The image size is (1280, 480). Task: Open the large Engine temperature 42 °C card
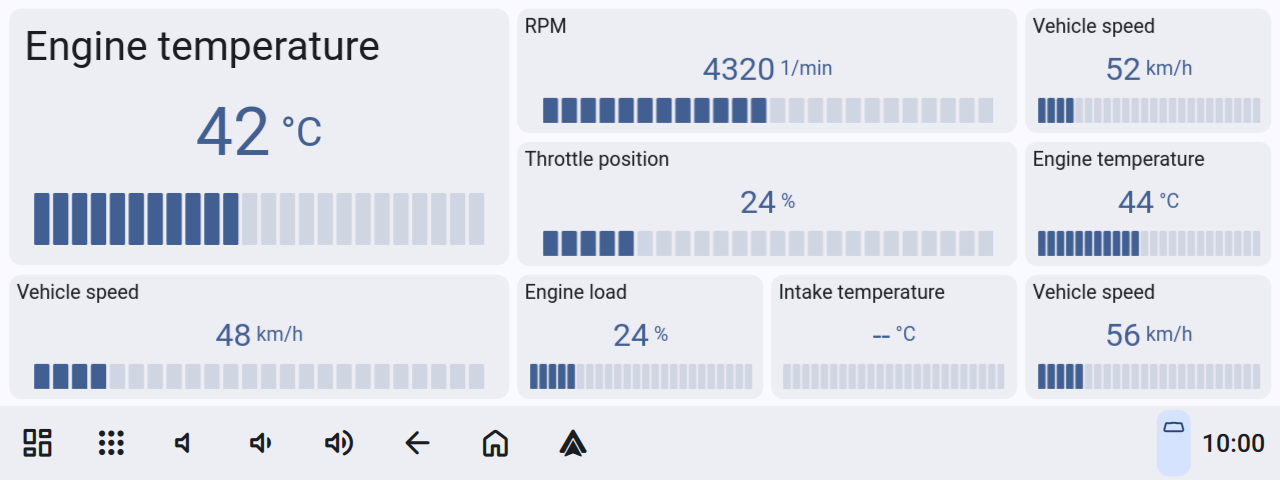tap(259, 137)
